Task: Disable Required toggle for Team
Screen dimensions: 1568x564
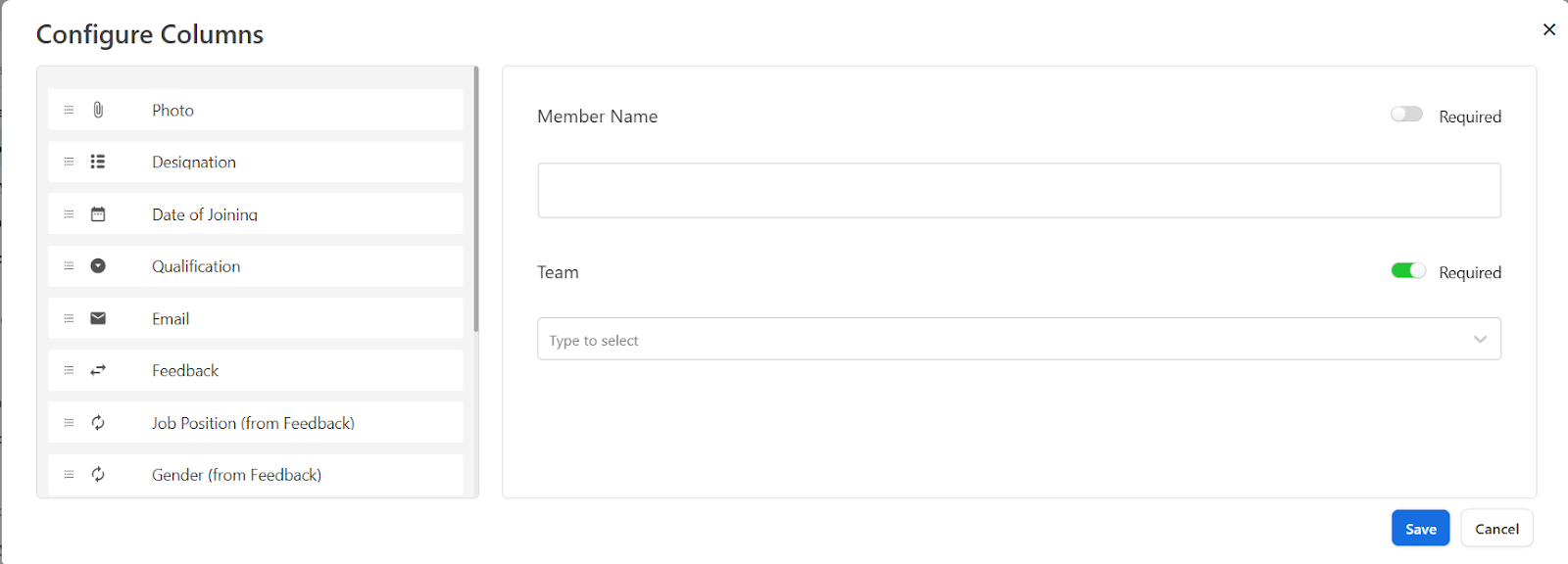Action: point(1408,270)
